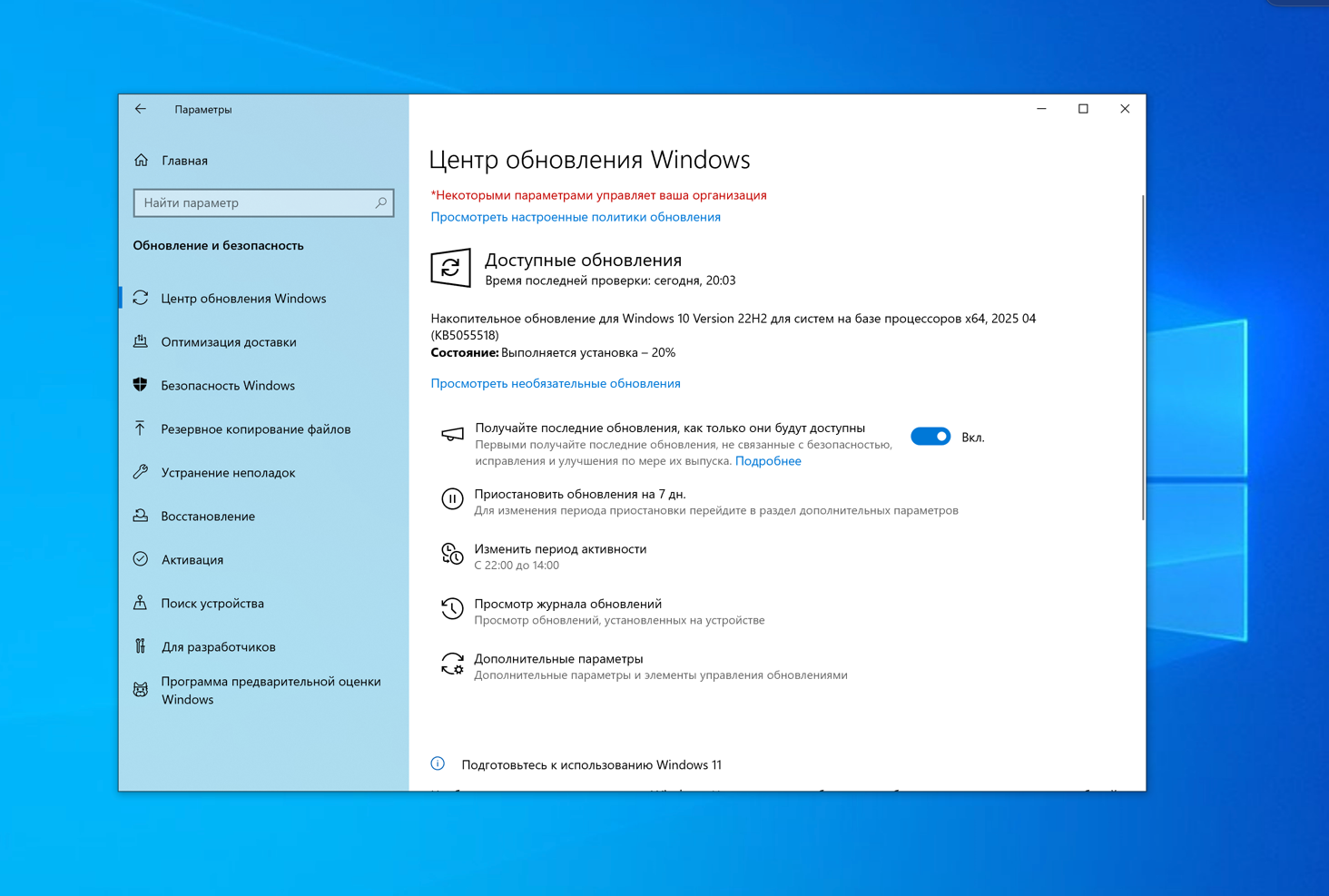Click the back arrow in Параметры
Image resolution: width=1329 pixels, height=896 pixels.
[x=141, y=109]
